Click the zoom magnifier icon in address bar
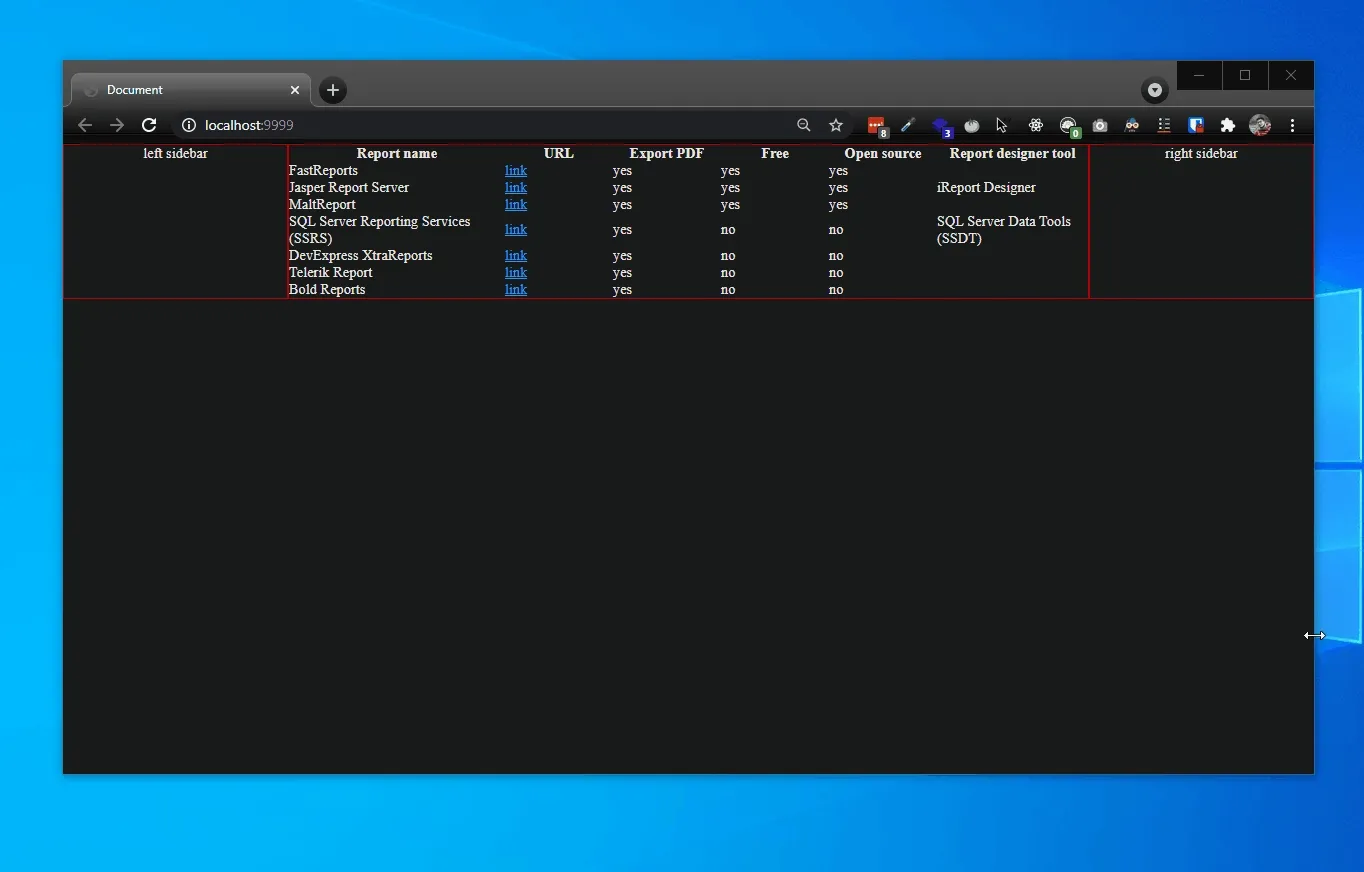The height and width of the screenshot is (872, 1364). [804, 125]
